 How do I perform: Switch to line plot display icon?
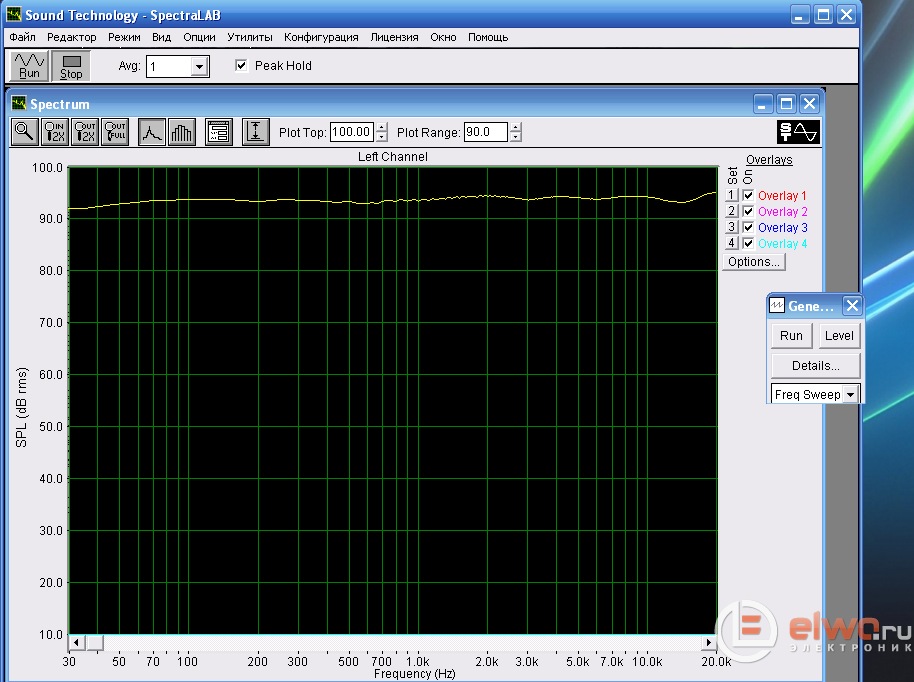[152, 131]
